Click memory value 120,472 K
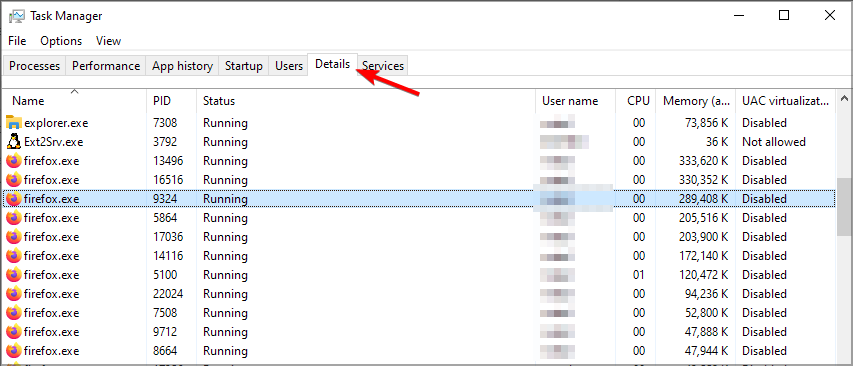The width and height of the screenshot is (853, 366). pos(703,275)
